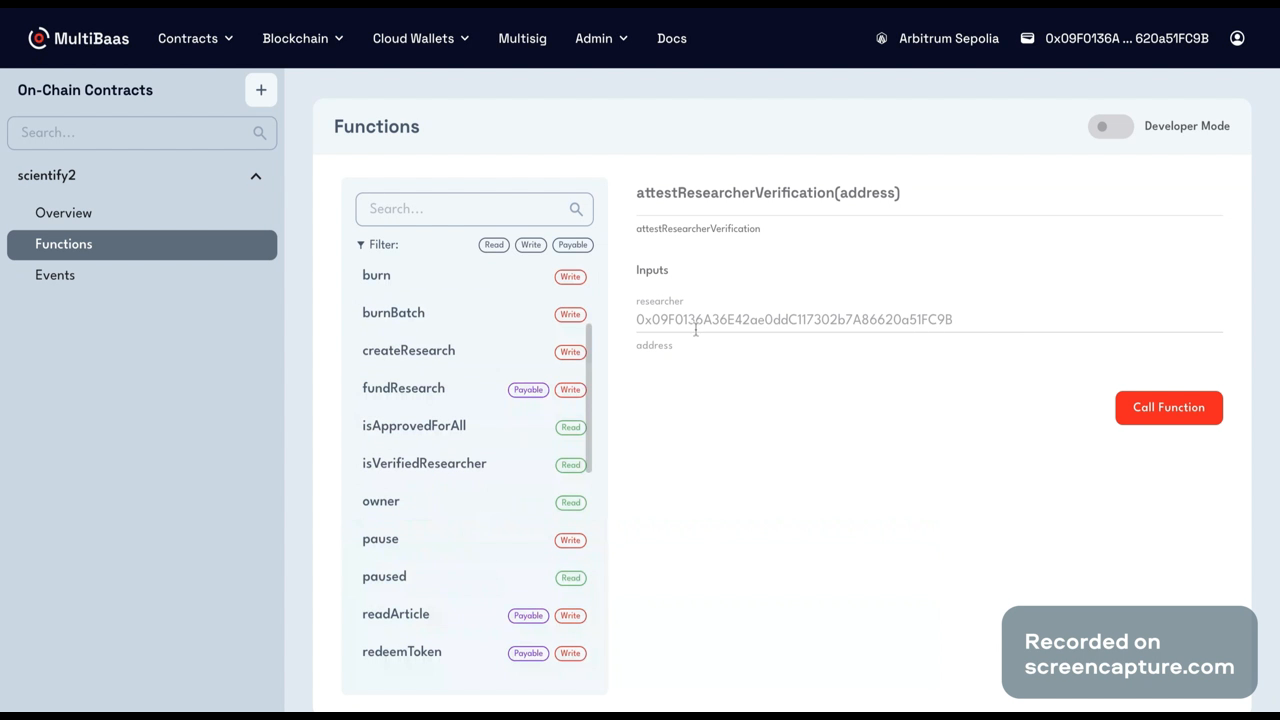Viewport: 1280px width, 720px height.
Task: Click the filter funnel icon
Action: (361, 245)
